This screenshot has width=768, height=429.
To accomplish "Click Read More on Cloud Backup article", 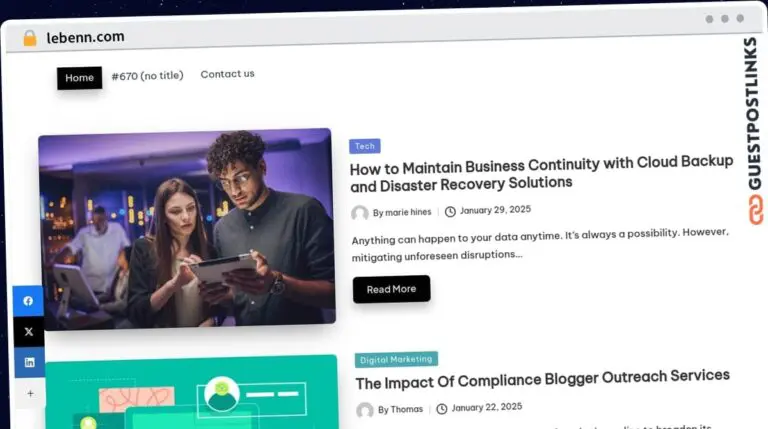I will 391,289.
